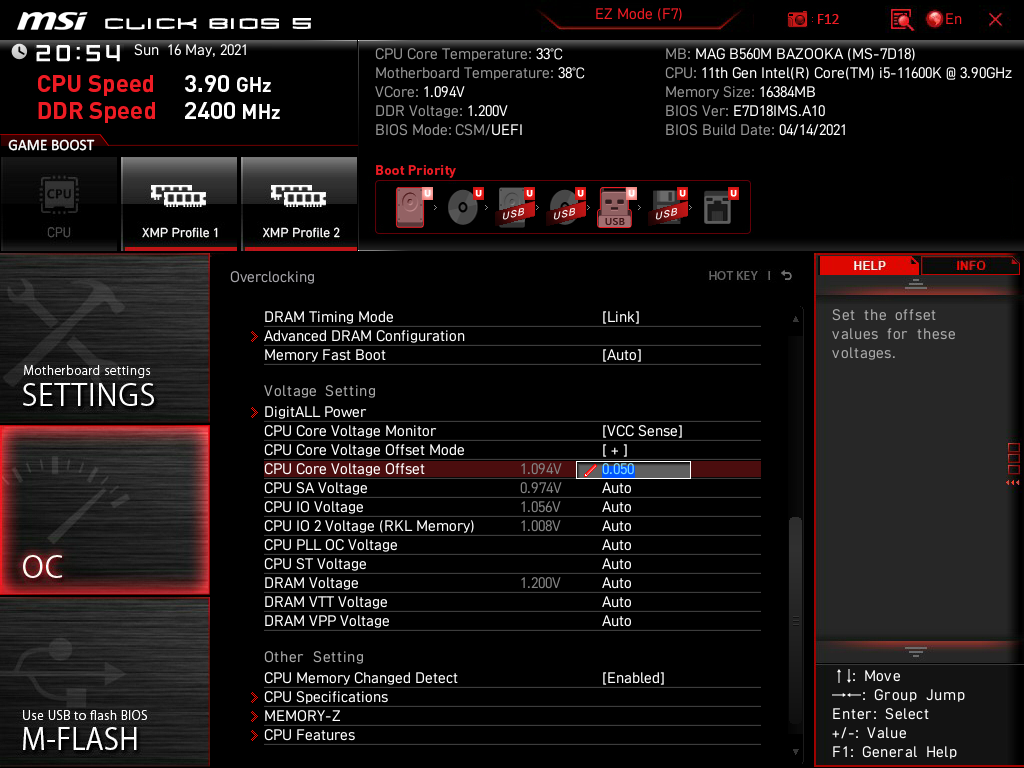
Task: Select the CPU PLL OC Voltage row
Action: [x=512, y=545]
